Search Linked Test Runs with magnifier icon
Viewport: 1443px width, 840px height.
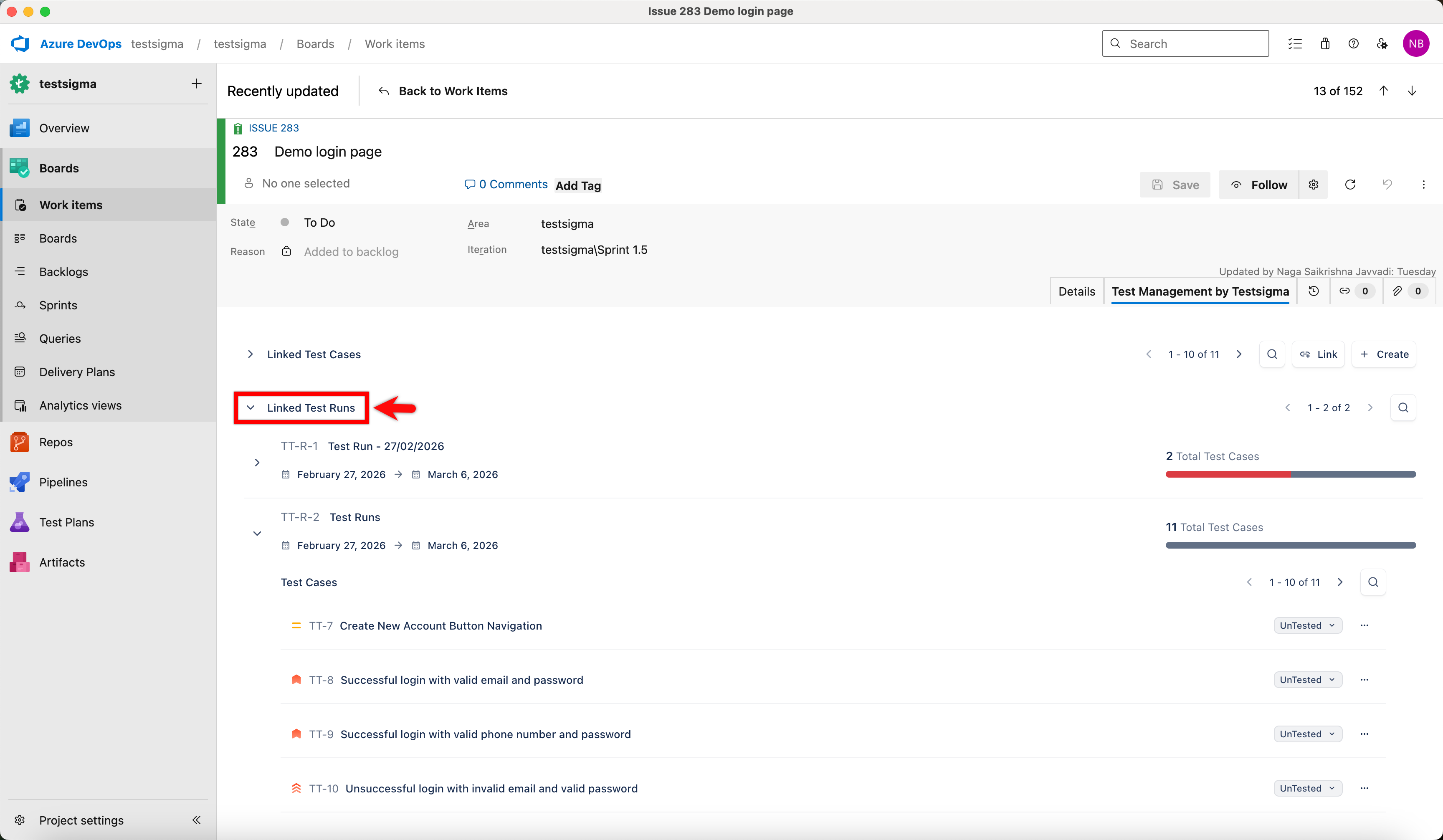click(x=1403, y=408)
